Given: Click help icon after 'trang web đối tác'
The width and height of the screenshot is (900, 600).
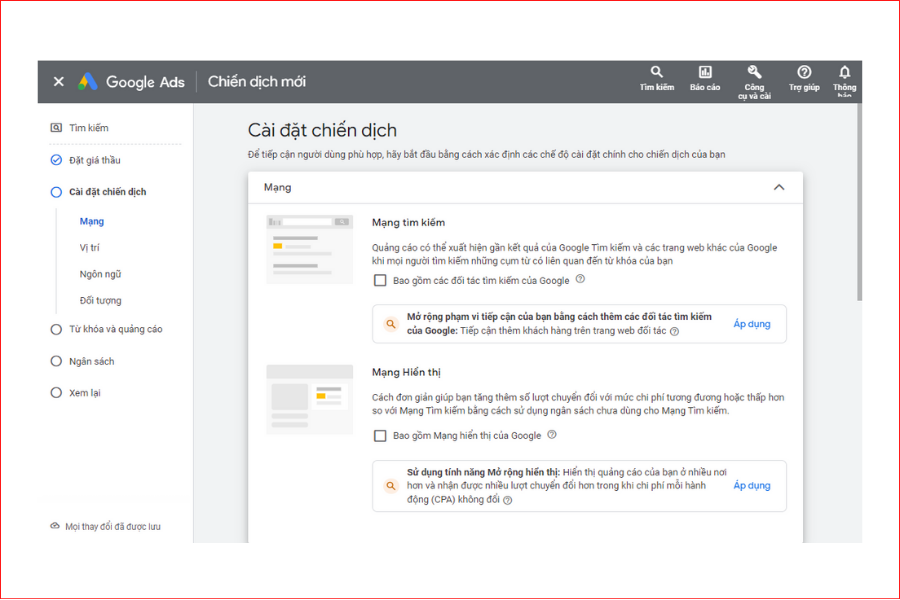Looking at the screenshot, I should click(674, 331).
